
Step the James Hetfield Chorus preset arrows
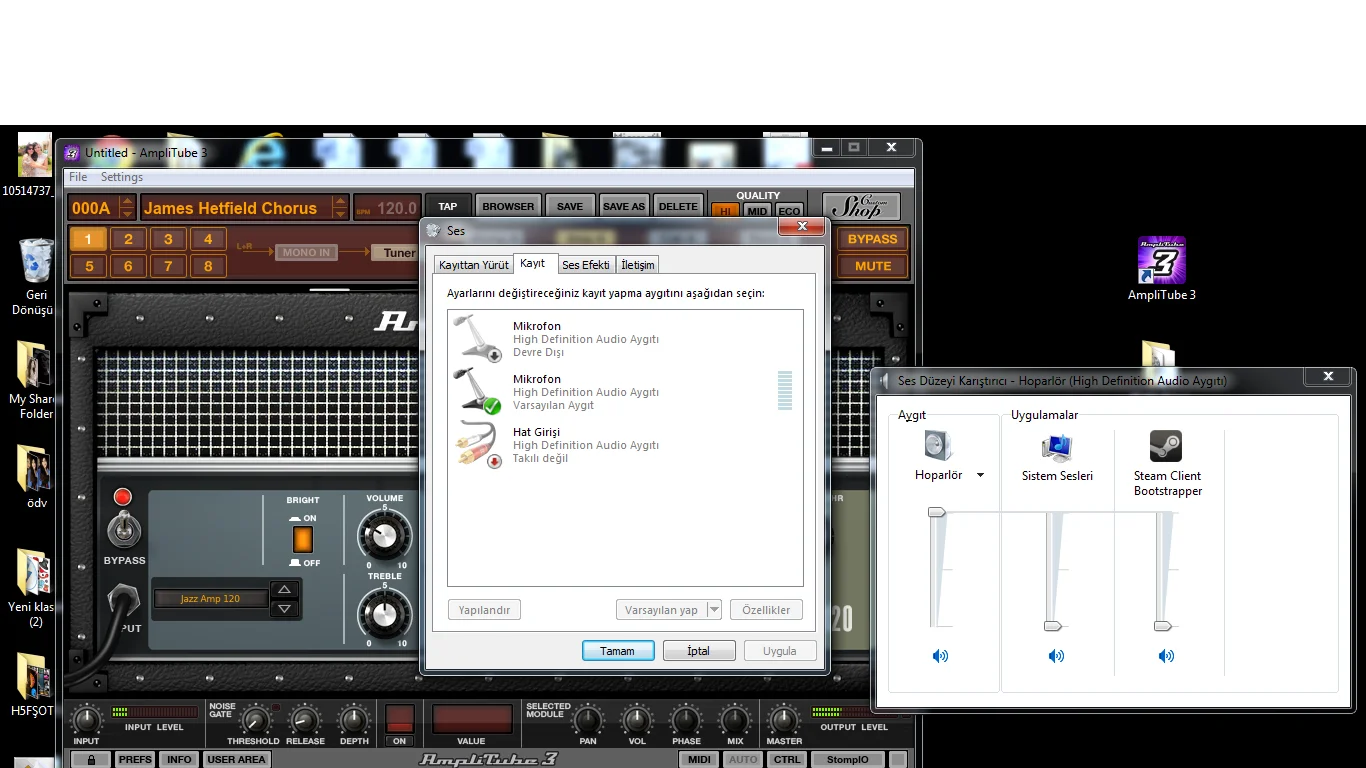(x=341, y=208)
